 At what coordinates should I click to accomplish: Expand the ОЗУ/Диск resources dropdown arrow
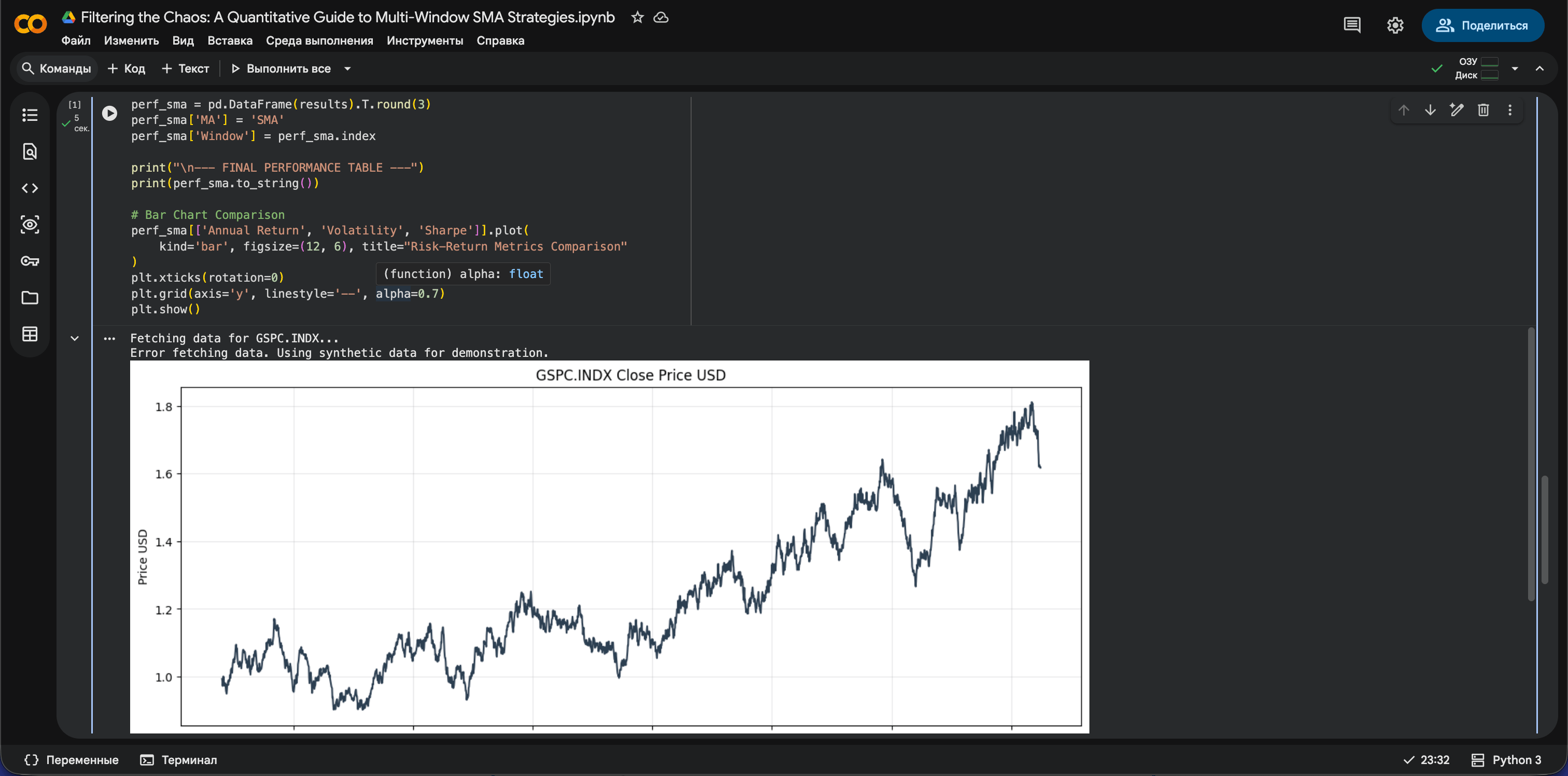1515,69
